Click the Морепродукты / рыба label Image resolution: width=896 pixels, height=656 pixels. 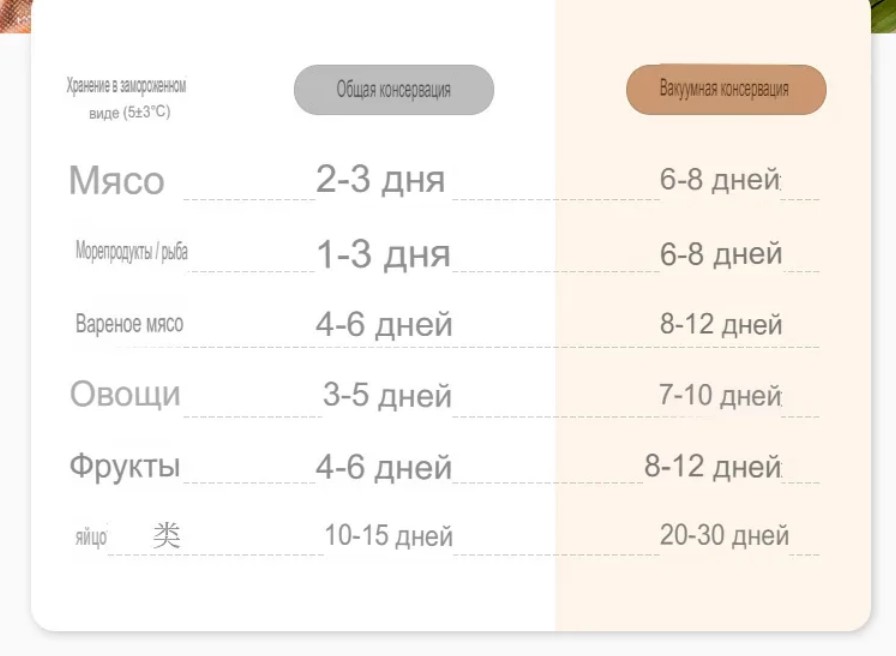131,251
